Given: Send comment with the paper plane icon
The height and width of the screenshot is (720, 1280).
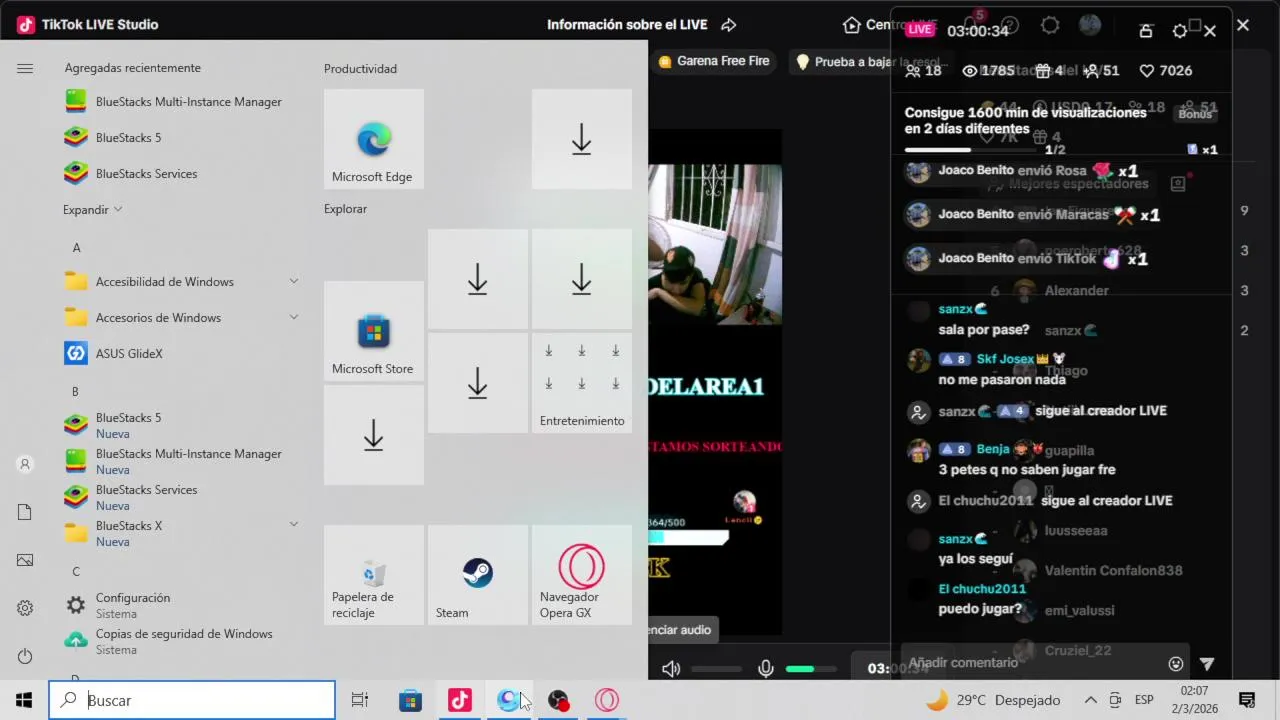Looking at the screenshot, I should [x=1207, y=663].
